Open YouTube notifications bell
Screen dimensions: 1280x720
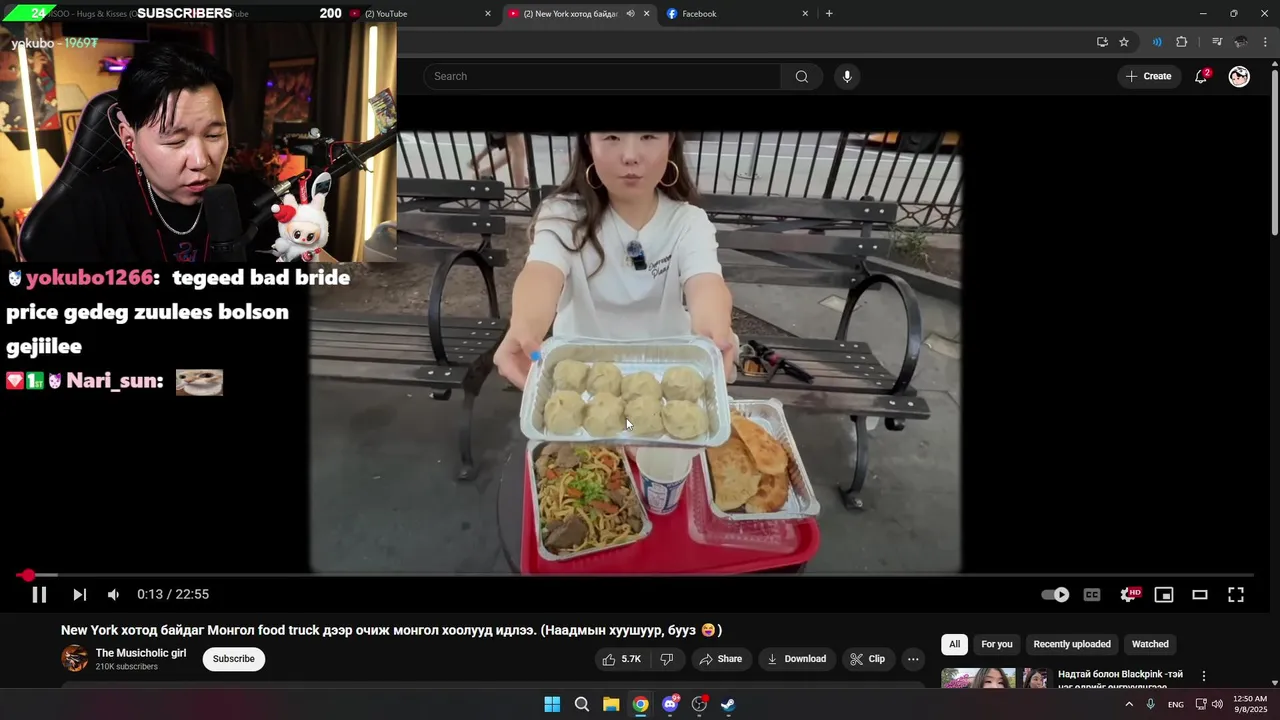tap(1201, 76)
